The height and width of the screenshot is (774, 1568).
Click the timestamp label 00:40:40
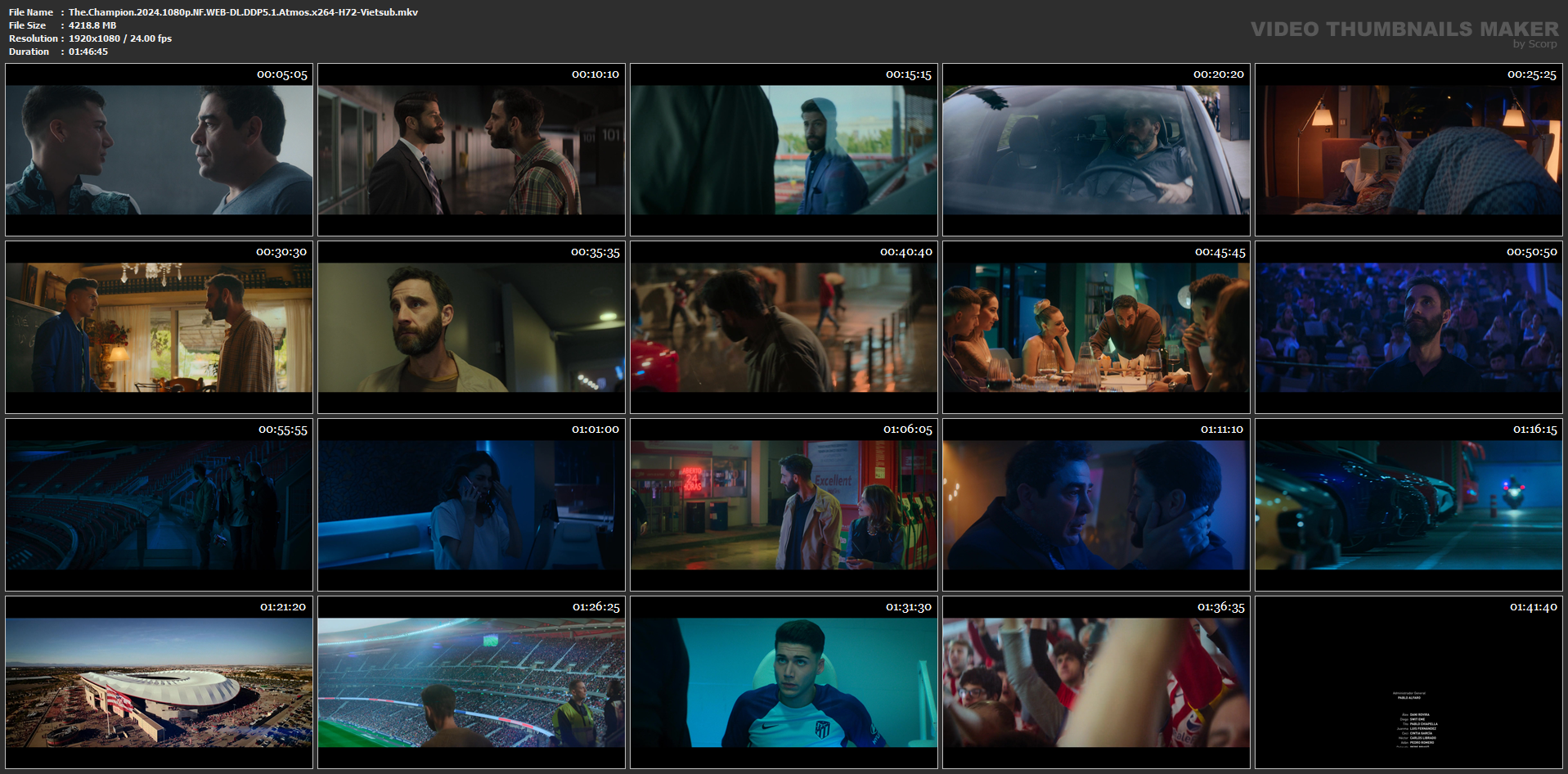tap(906, 252)
